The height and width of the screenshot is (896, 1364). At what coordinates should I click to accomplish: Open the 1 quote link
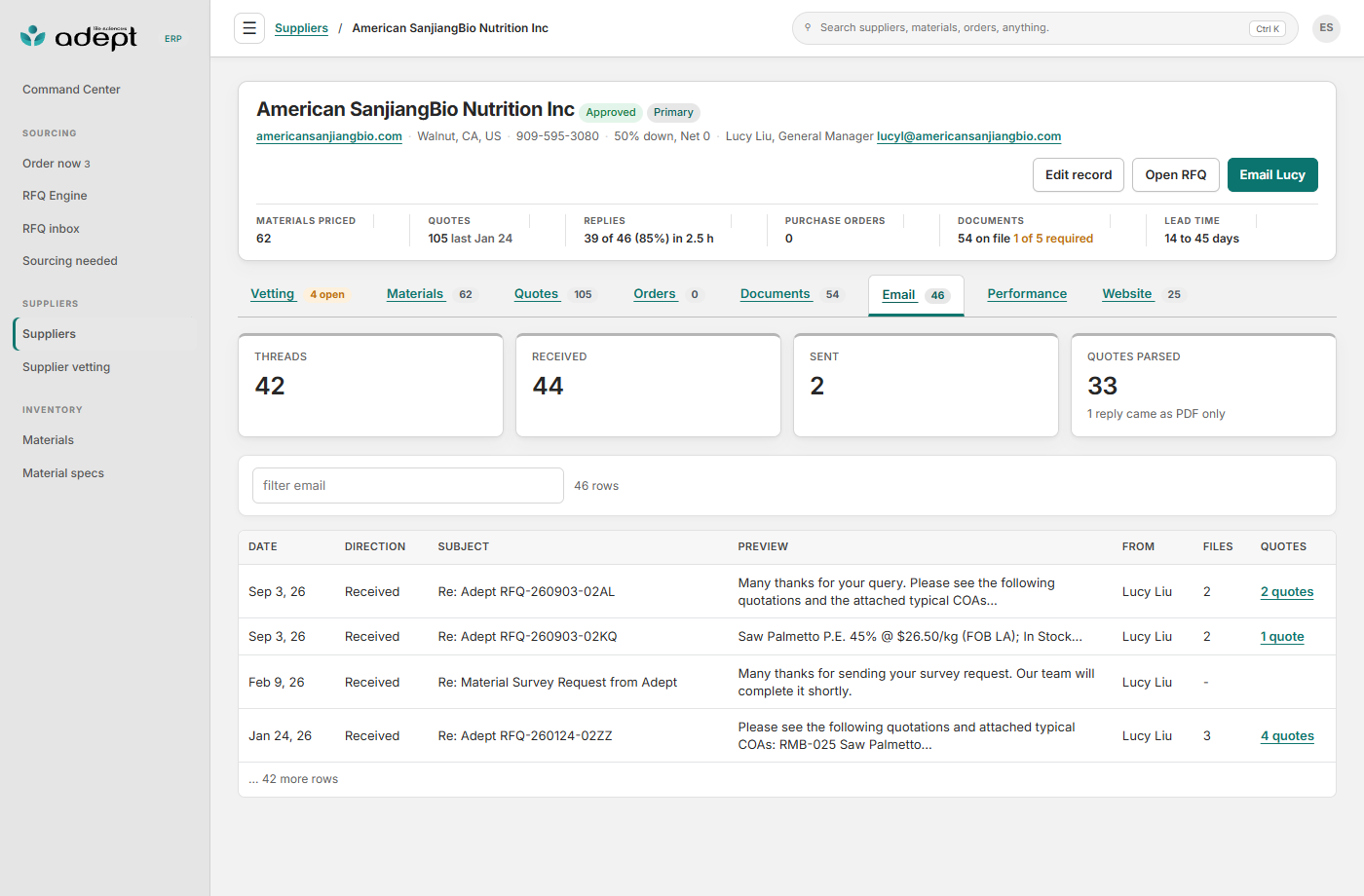[x=1282, y=637]
